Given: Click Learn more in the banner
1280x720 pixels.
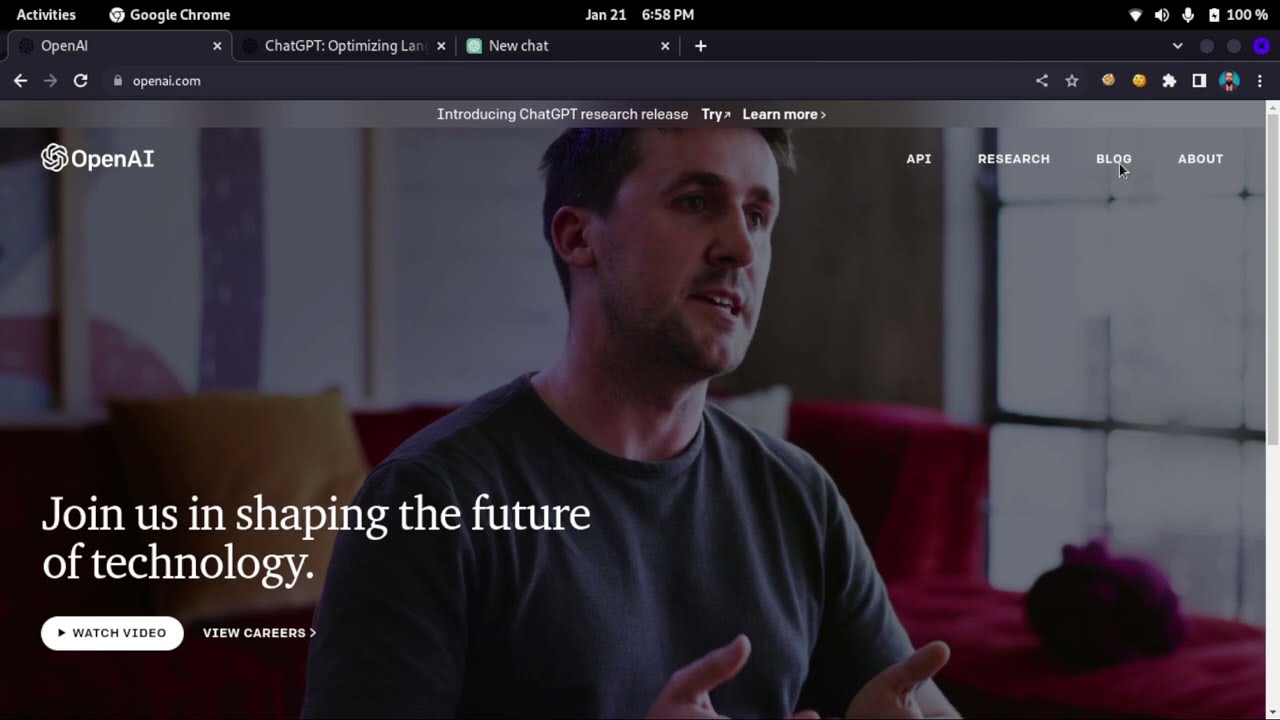Looking at the screenshot, I should click(784, 114).
